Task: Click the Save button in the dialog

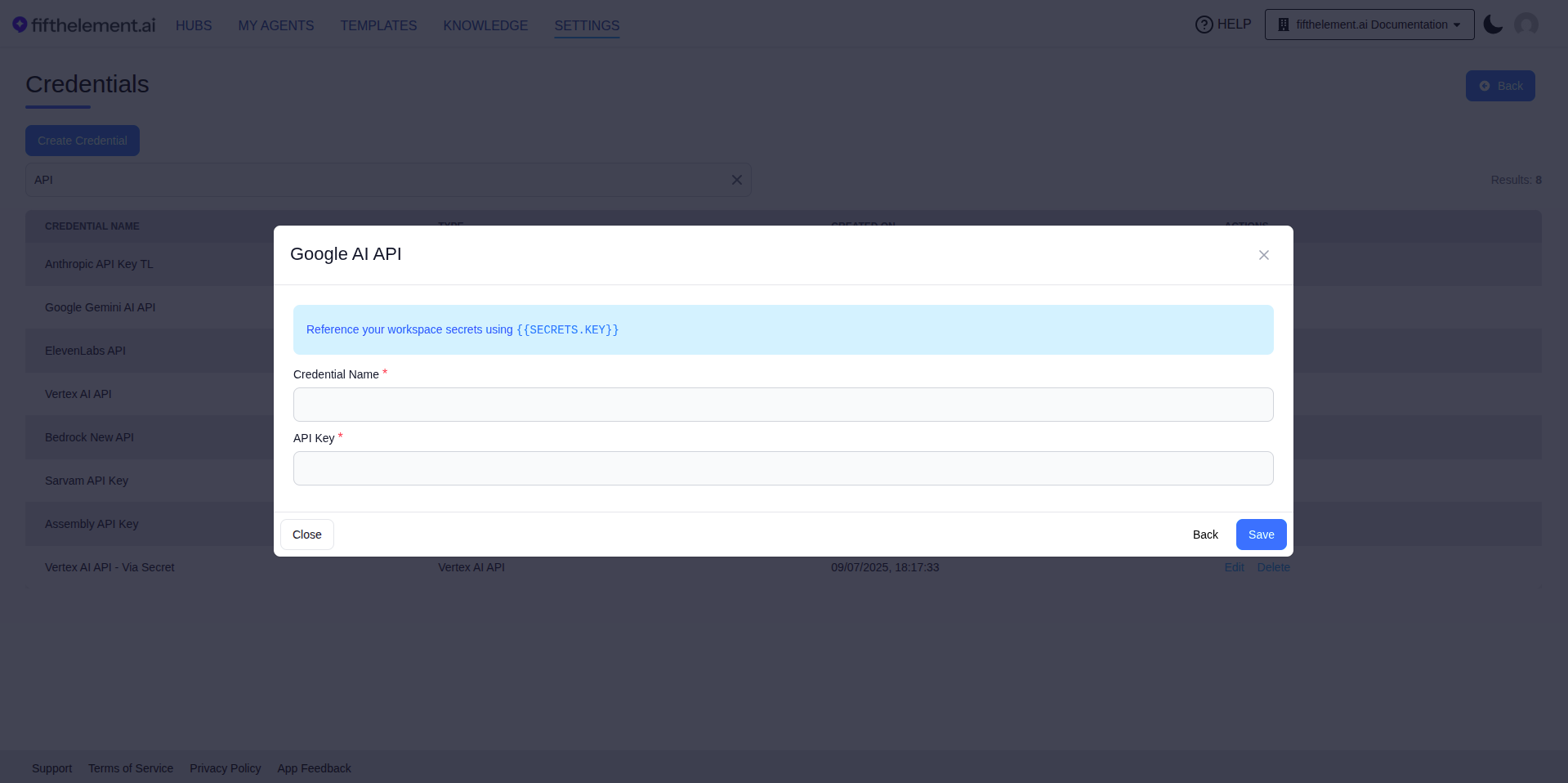Action: pos(1261,535)
